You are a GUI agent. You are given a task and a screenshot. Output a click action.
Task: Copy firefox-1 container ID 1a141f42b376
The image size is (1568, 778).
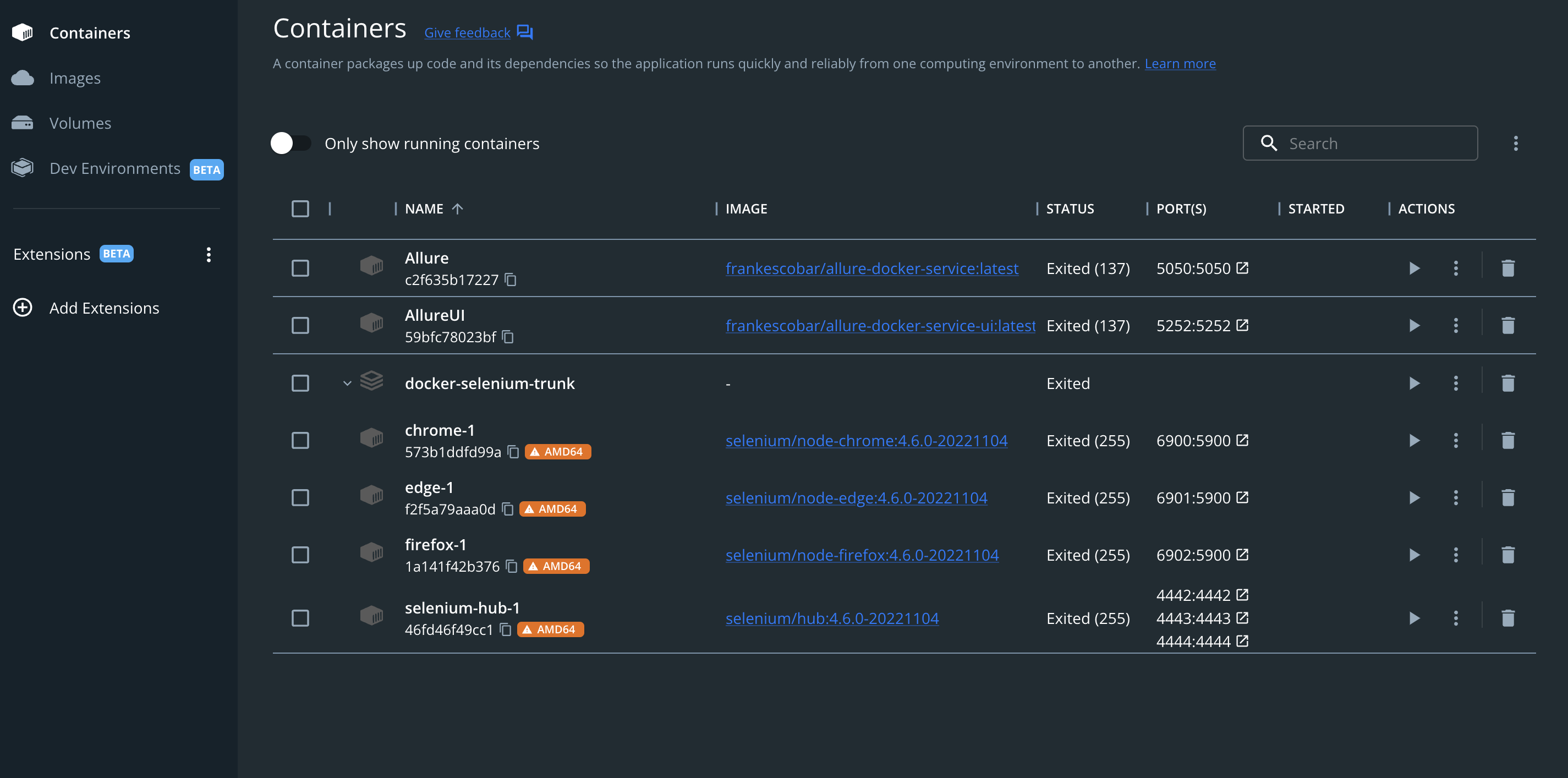point(511,566)
